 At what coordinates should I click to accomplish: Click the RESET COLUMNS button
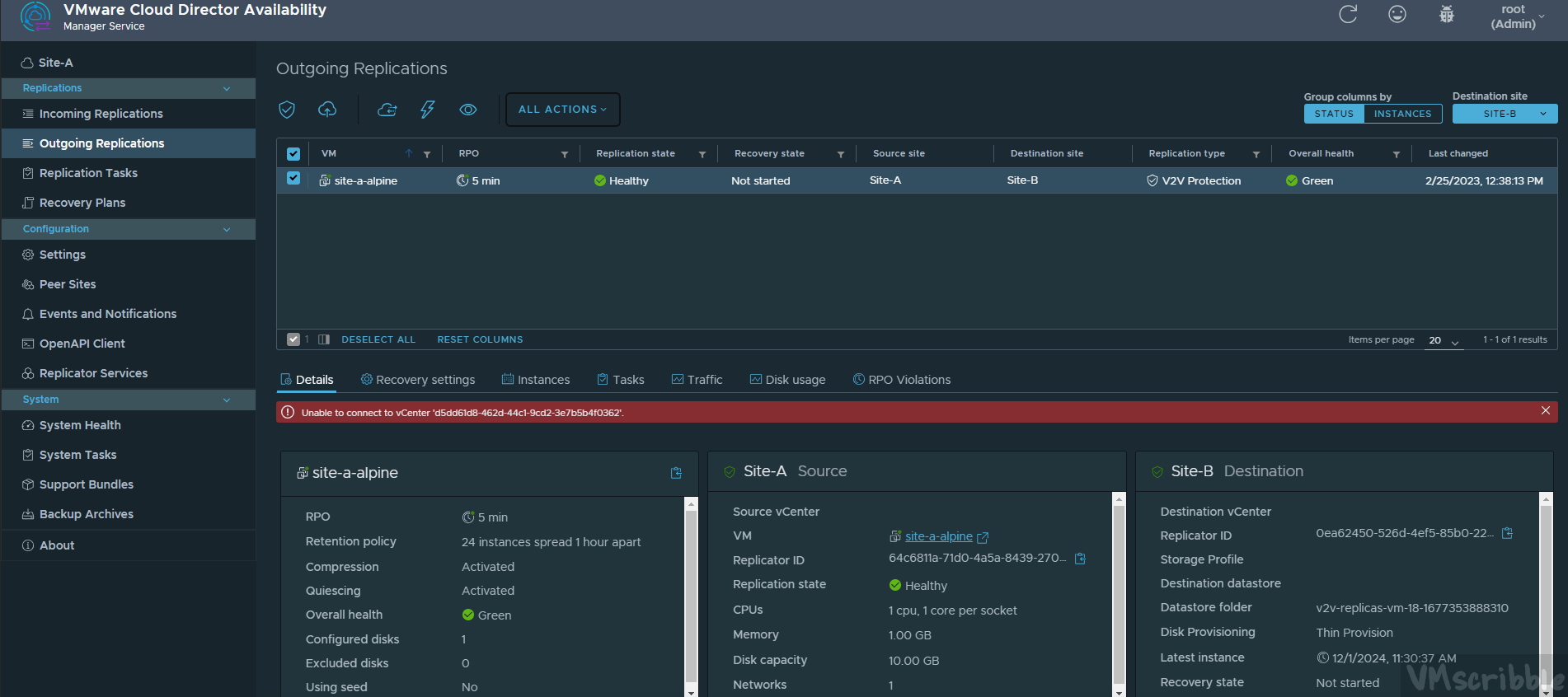pyautogui.click(x=480, y=339)
